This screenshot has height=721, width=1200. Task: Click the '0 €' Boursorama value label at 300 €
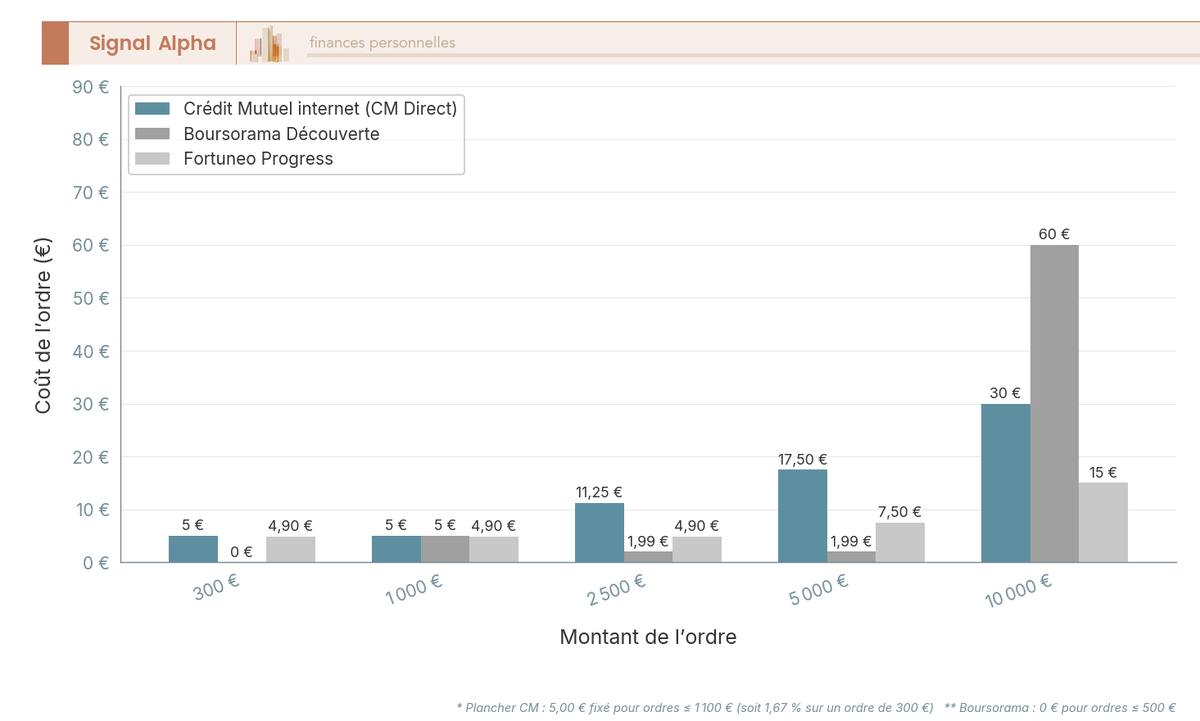pyautogui.click(x=242, y=551)
